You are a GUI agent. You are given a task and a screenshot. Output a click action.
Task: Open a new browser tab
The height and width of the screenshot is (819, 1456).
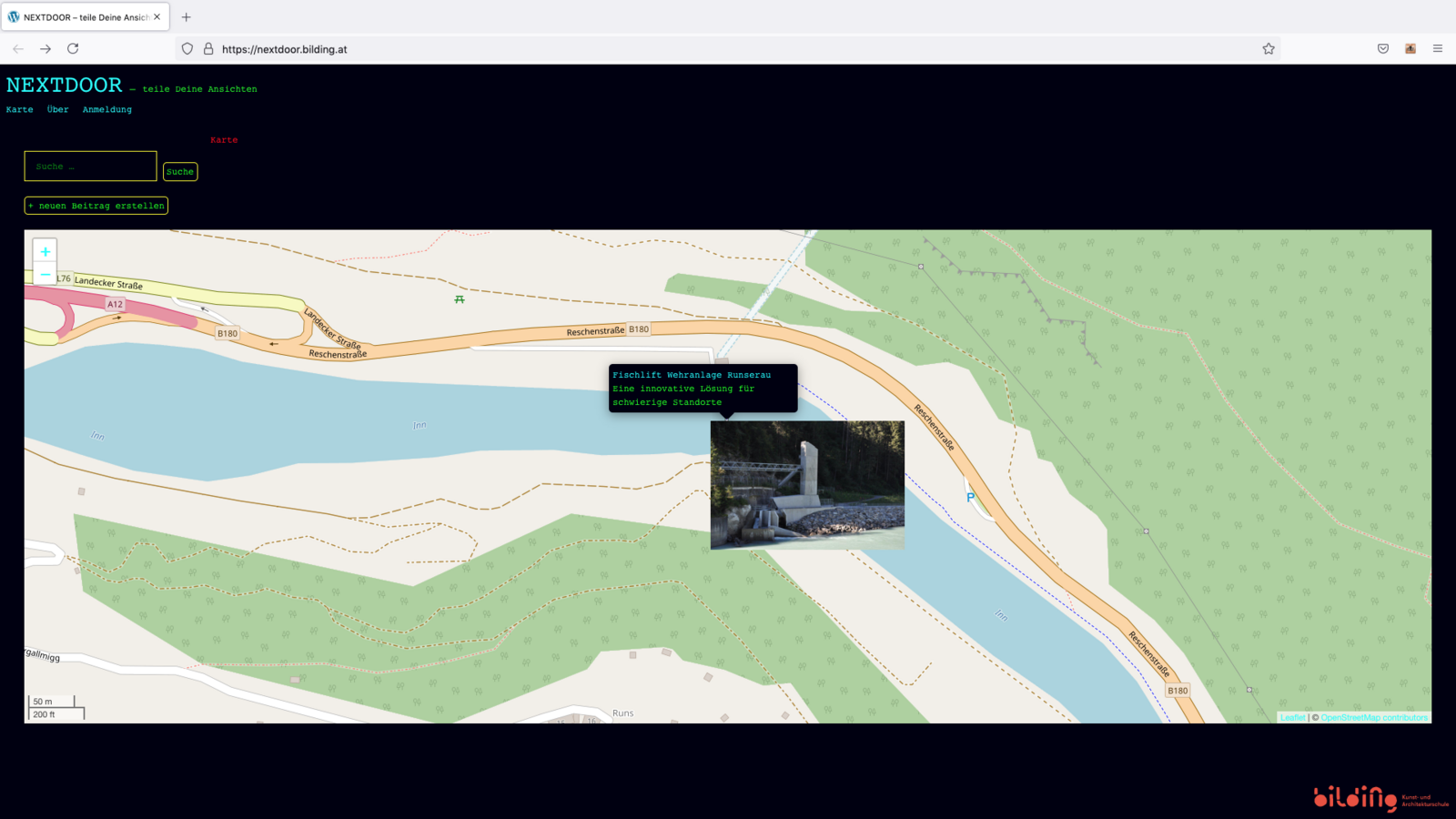click(x=187, y=17)
